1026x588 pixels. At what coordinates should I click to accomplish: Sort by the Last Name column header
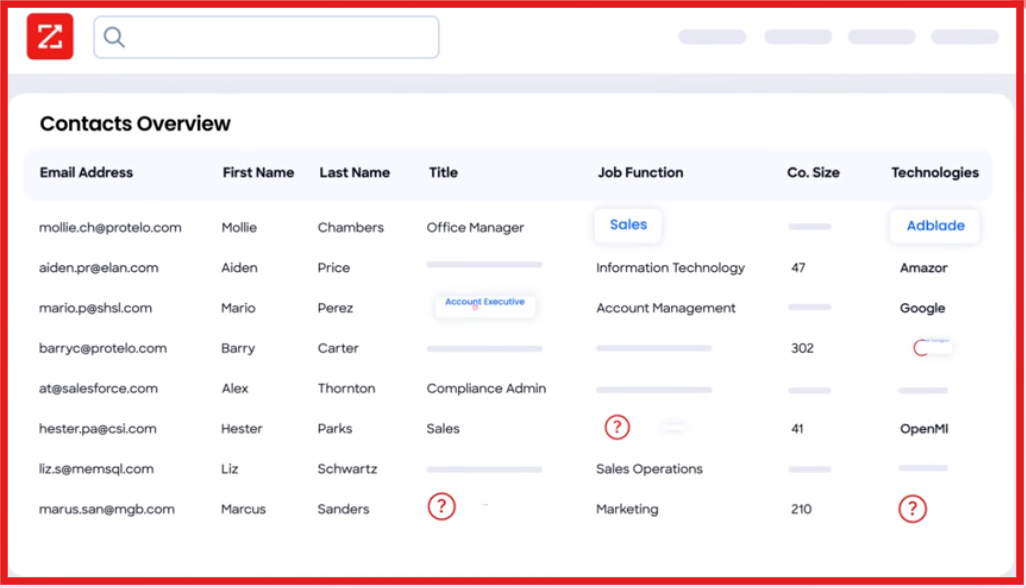(355, 173)
